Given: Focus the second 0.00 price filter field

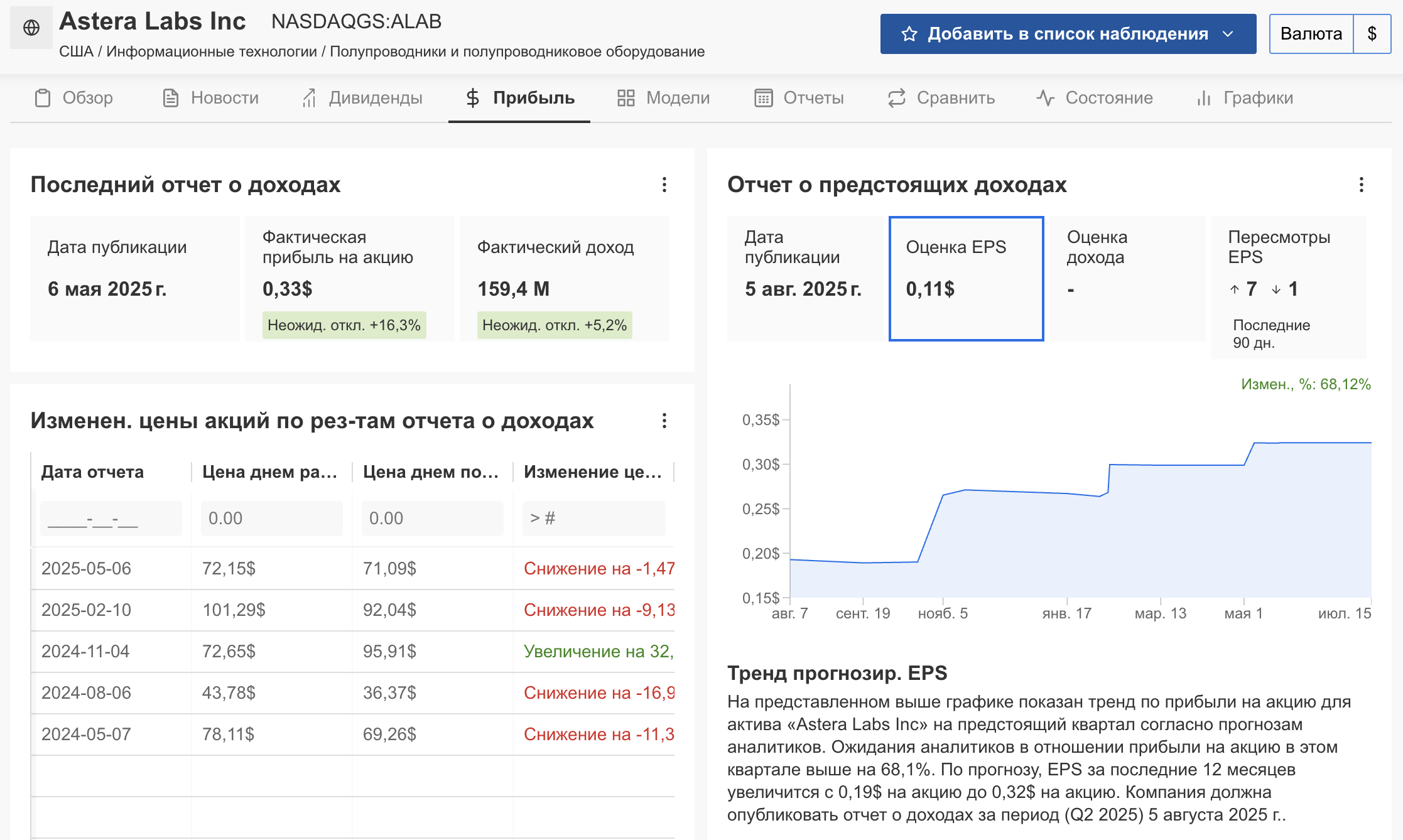Looking at the screenshot, I should click(x=433, y=519).
